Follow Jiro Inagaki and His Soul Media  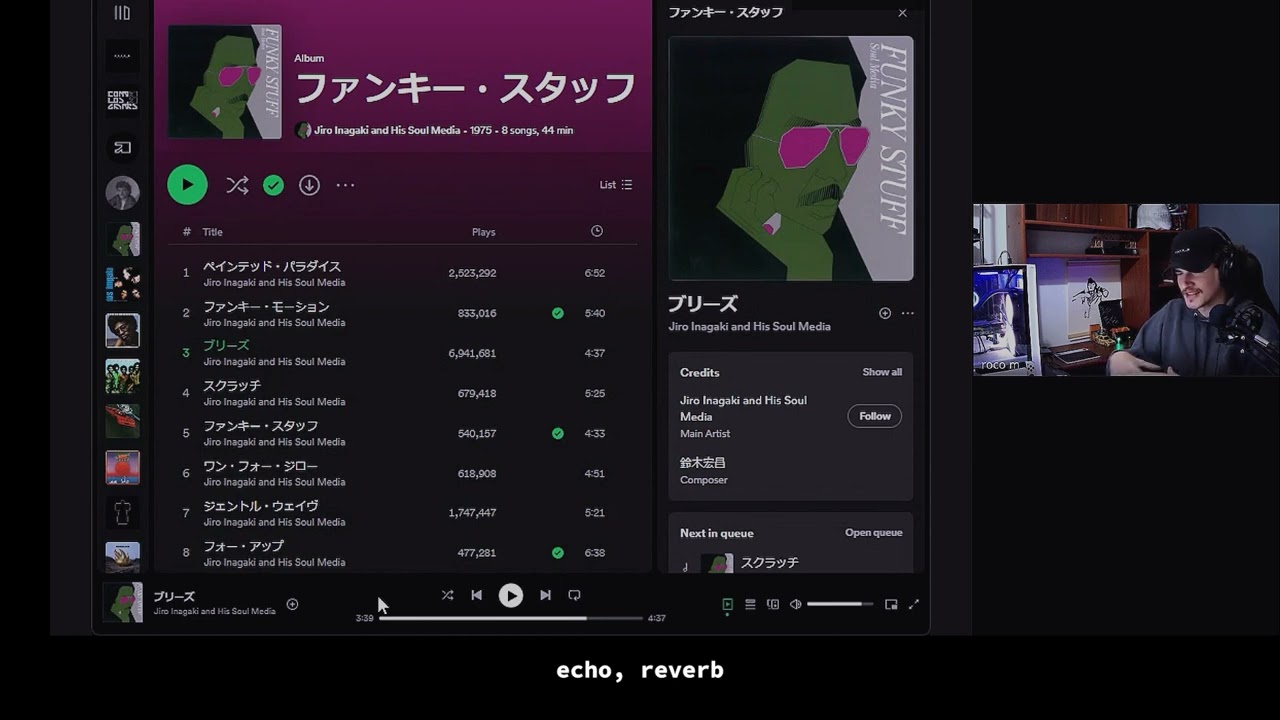[875, 416]
